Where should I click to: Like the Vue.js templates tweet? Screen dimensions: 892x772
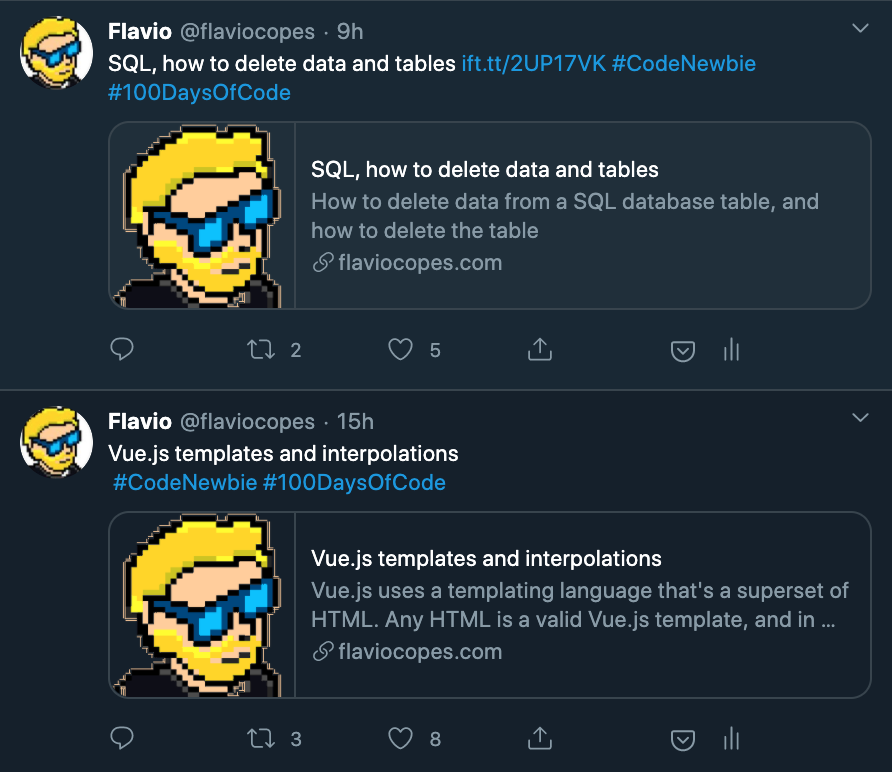pyautogui.click(x=400, y=738)
